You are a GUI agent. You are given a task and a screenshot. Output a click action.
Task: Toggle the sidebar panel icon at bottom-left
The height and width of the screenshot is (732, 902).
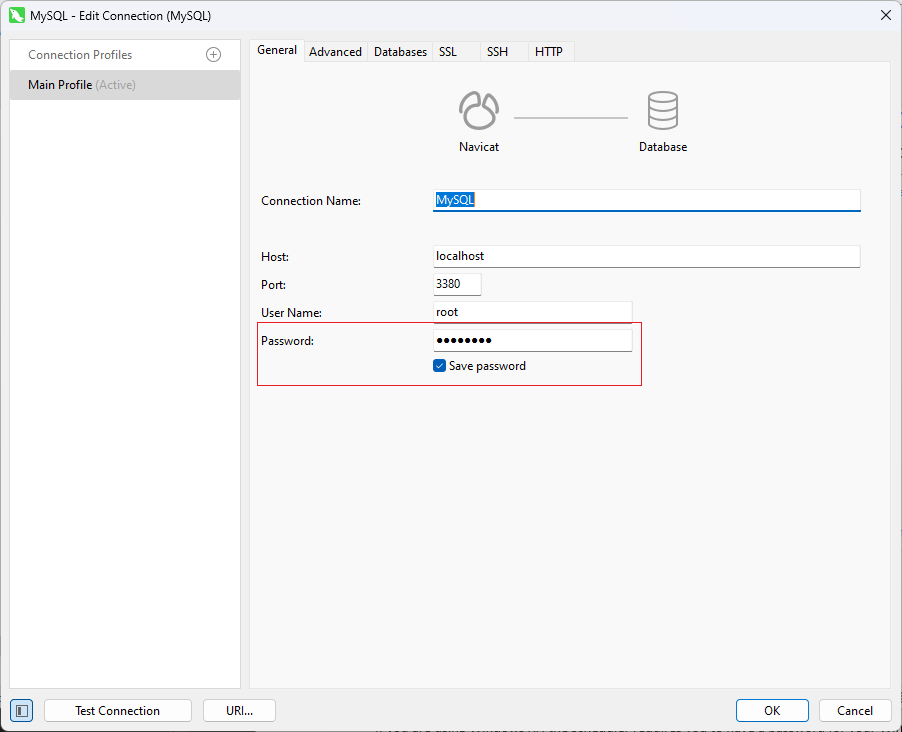(22, 711)
